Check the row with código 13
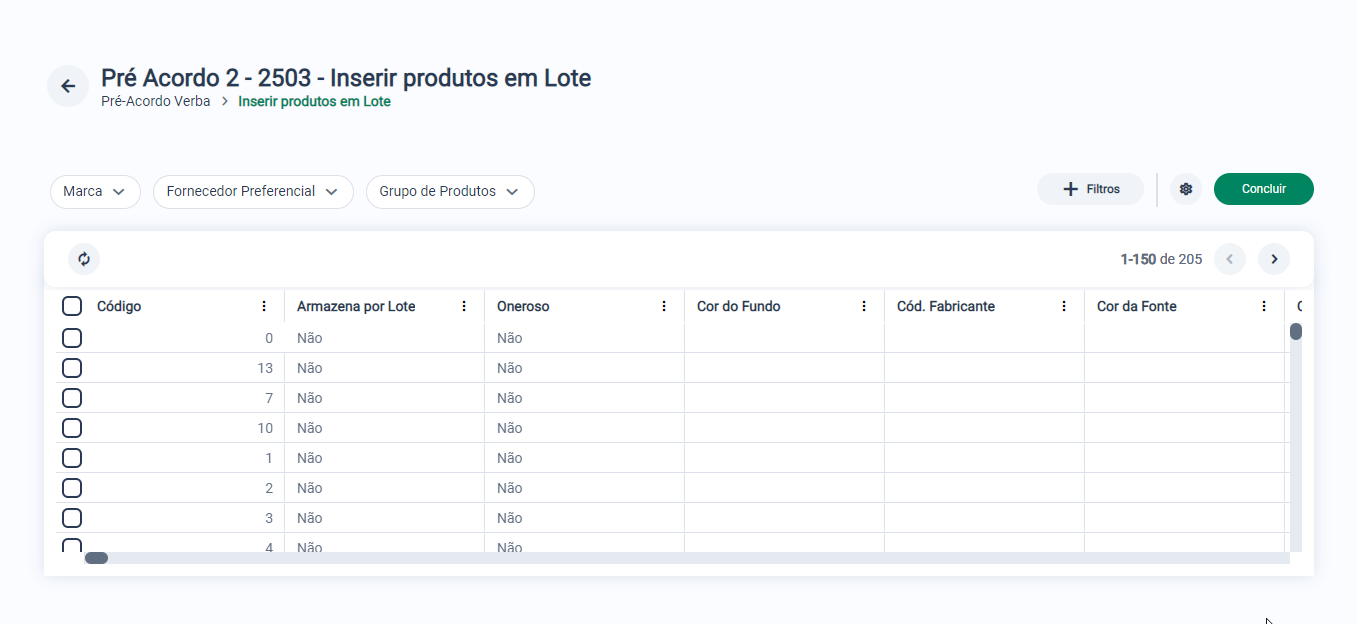Screen dimensions: 1357x624 point(72,368)
